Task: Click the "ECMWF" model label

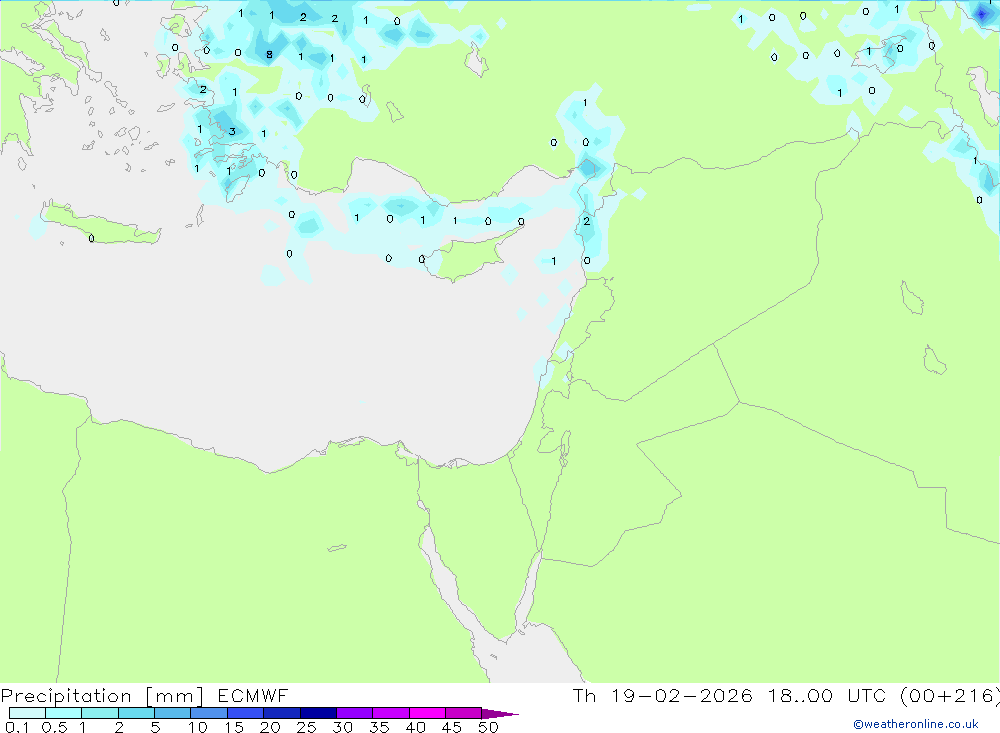Action: click(x=253, y=695)
